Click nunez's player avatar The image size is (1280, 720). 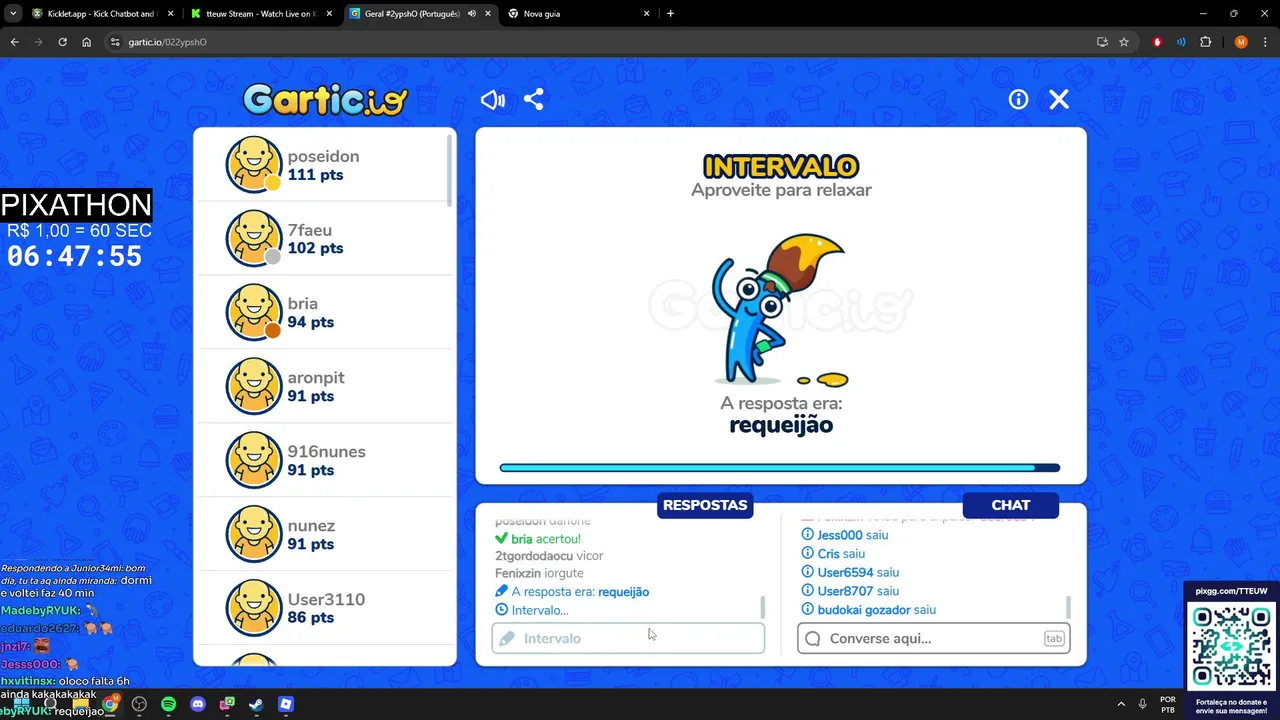(254, 534)
